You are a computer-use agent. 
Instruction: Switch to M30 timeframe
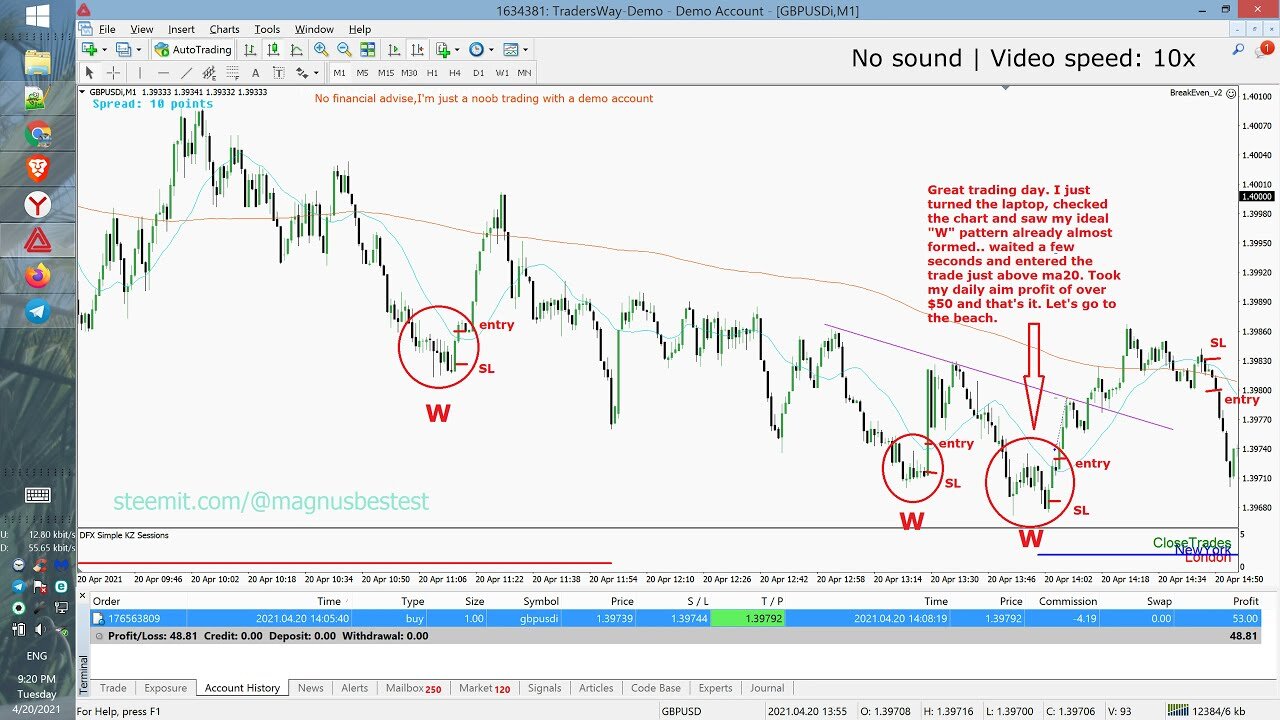click(409, 73)
